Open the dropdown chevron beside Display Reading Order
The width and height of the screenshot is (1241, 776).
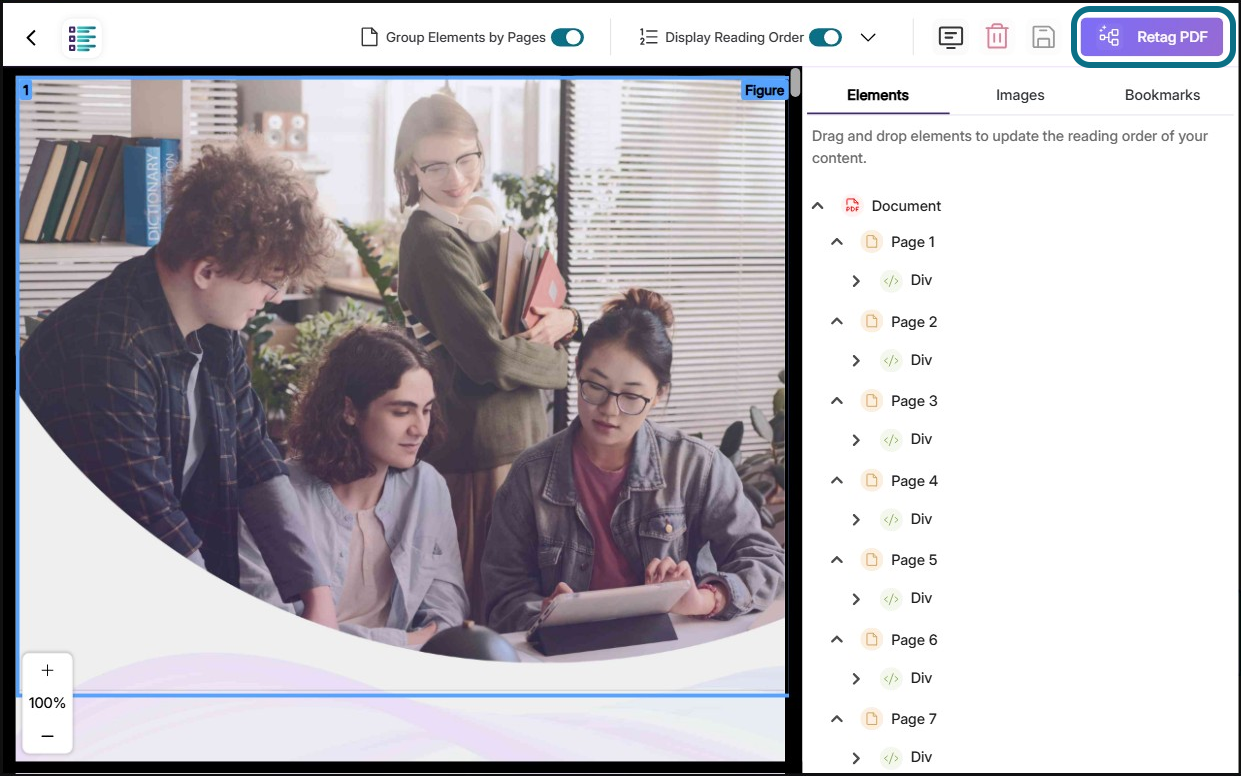point(868,38)
